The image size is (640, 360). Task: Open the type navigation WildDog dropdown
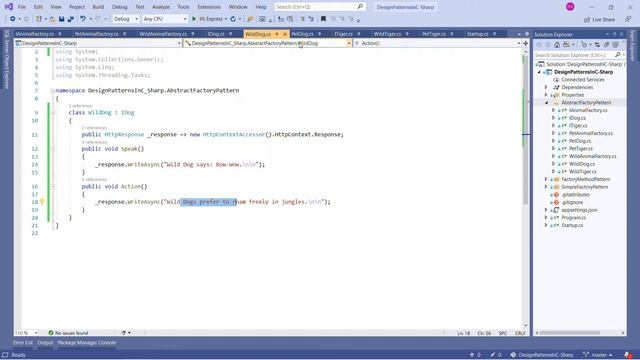tap(268, 43)
